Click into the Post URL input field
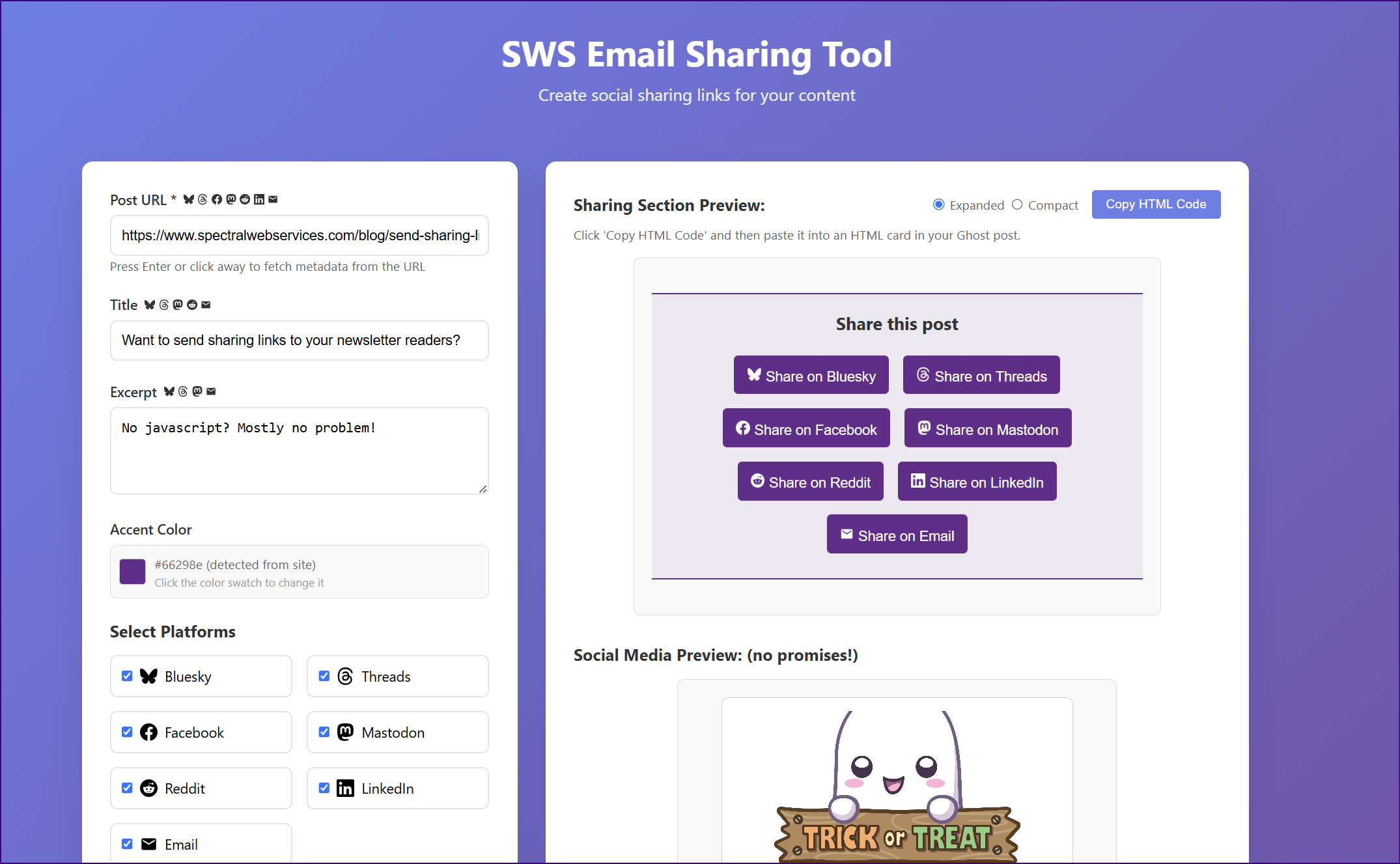The width and height of the screenshot is (1400, 864). click(299, 235)
